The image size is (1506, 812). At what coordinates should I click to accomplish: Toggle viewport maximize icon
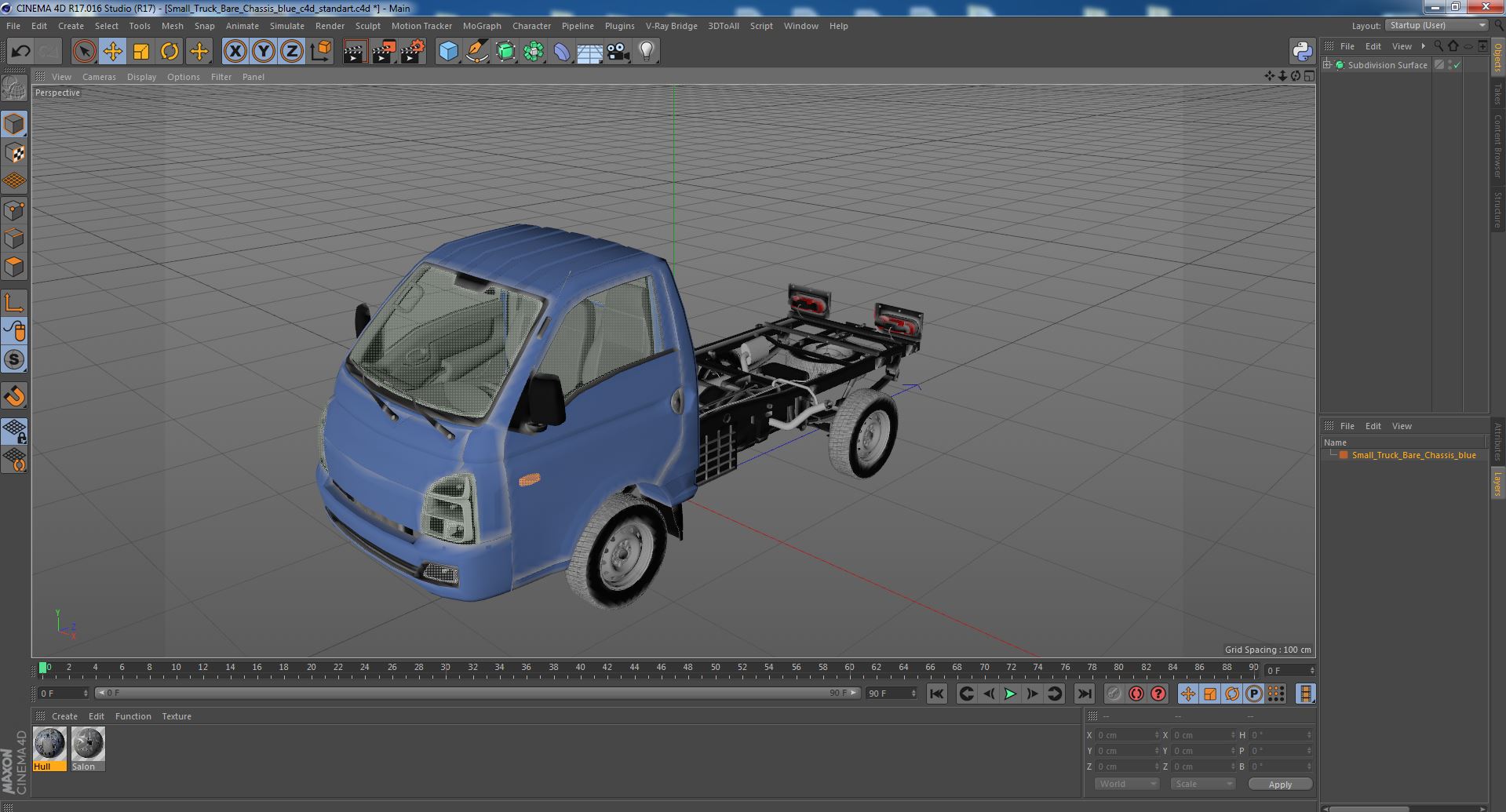1309,76
